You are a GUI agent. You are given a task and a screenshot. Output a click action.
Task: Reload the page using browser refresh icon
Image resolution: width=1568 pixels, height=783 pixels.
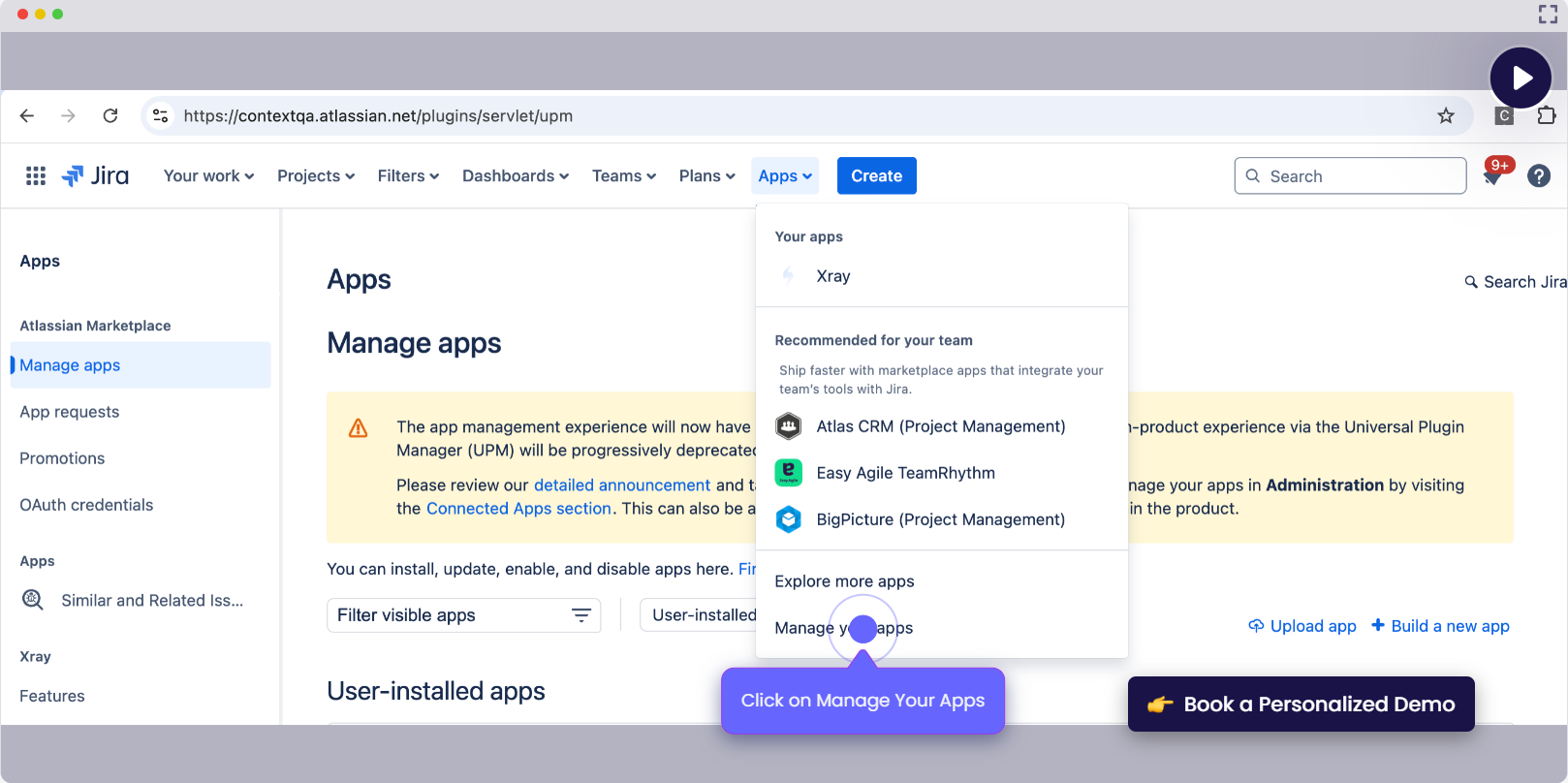(110, 116)
